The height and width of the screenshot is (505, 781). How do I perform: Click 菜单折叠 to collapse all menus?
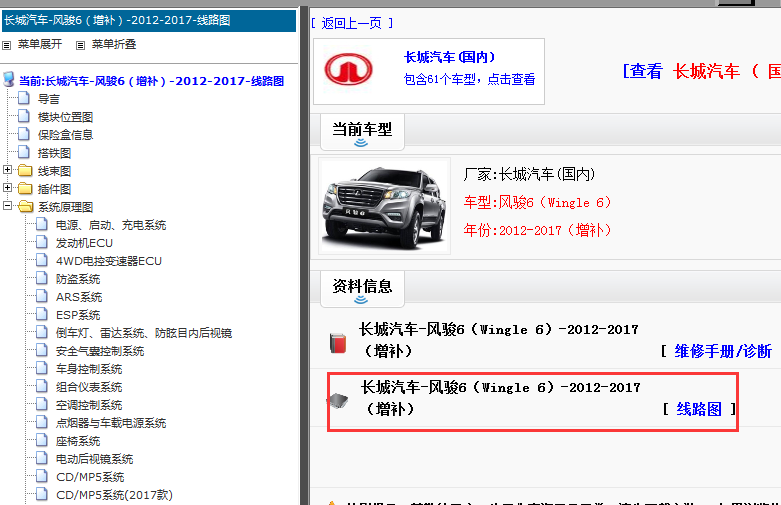tap(114, 44)
